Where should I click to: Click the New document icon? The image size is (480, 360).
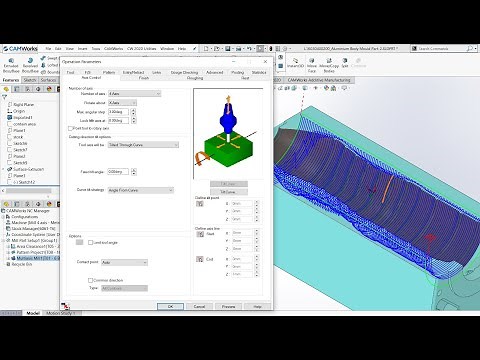pyautogui.click(x=206, y=49)
